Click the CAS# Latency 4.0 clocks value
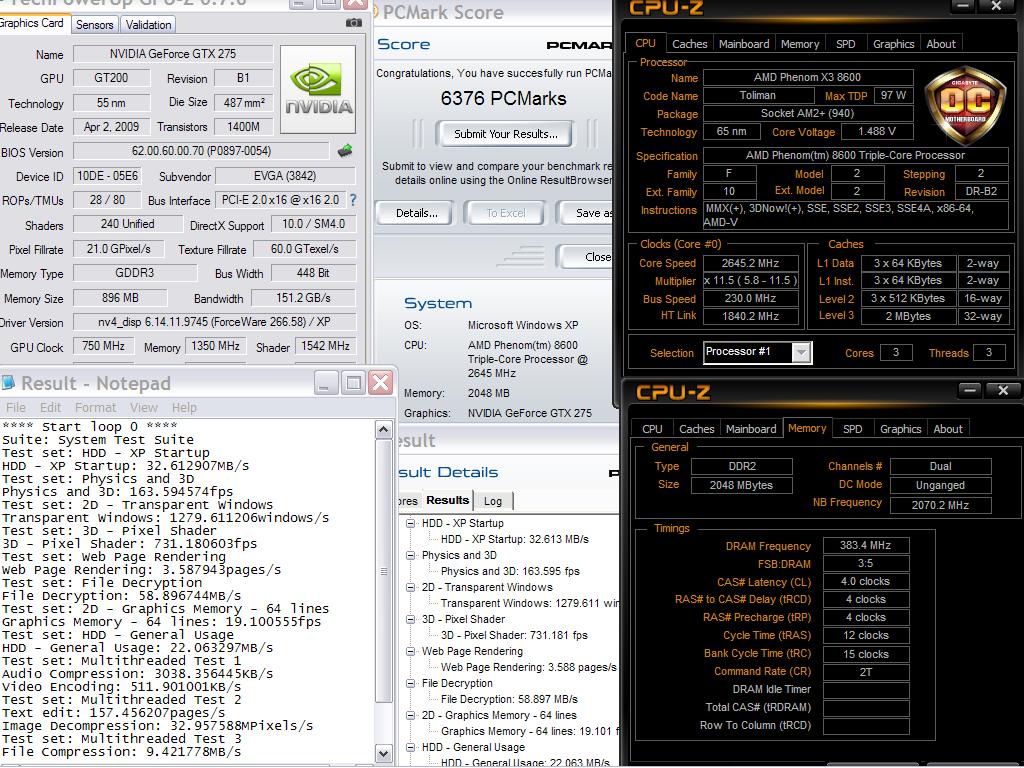Image resolution: width=1024 pixels, height=768 pixels. point(865,581)
